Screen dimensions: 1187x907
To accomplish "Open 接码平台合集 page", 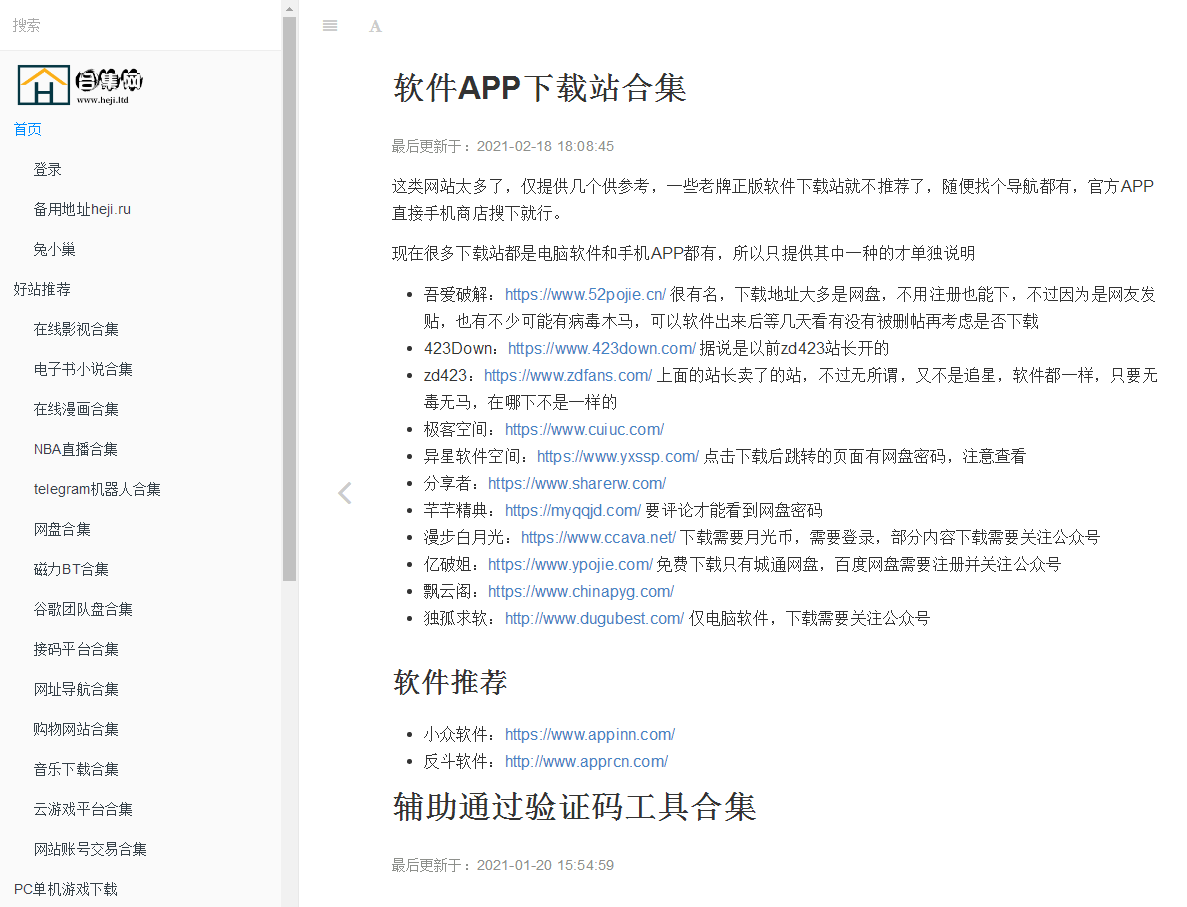I will pyautogui.click(x=76, y=650).
